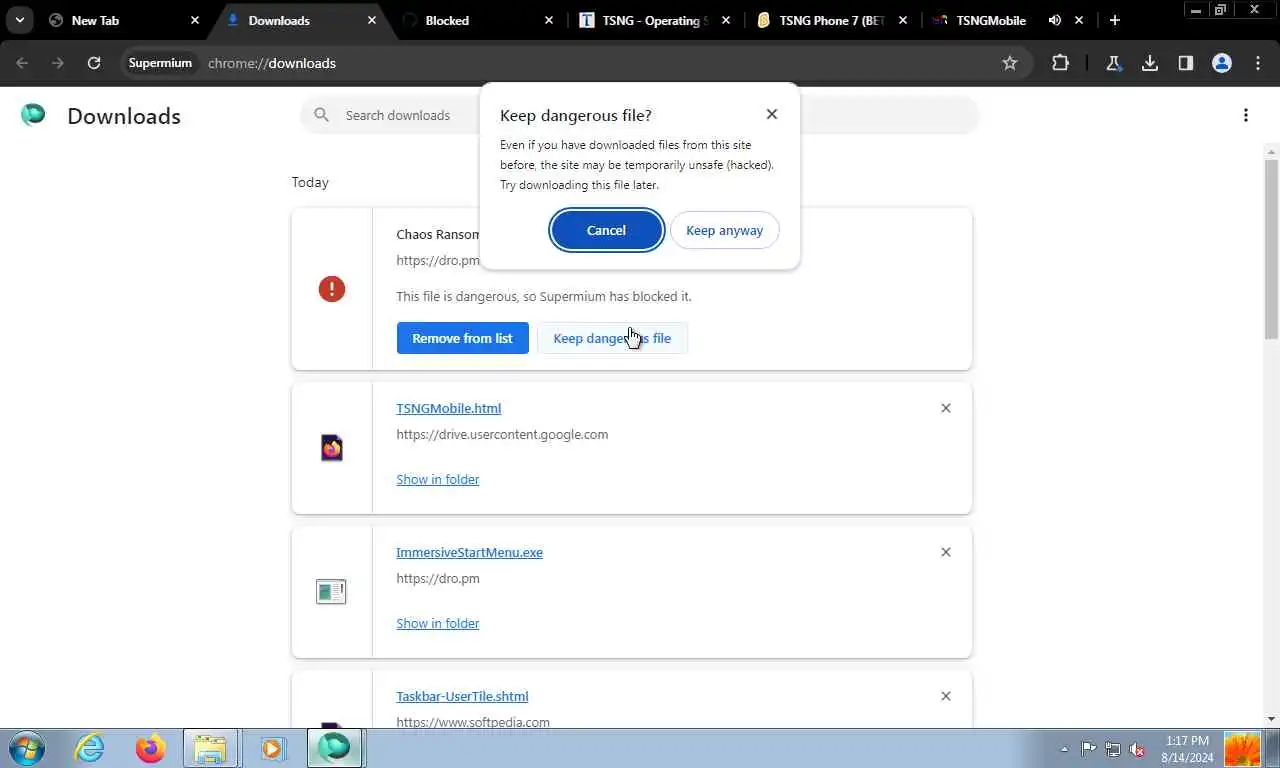Close the Blocked tab
This screenshot has width=1280, height=768.
tap(549, 20)
